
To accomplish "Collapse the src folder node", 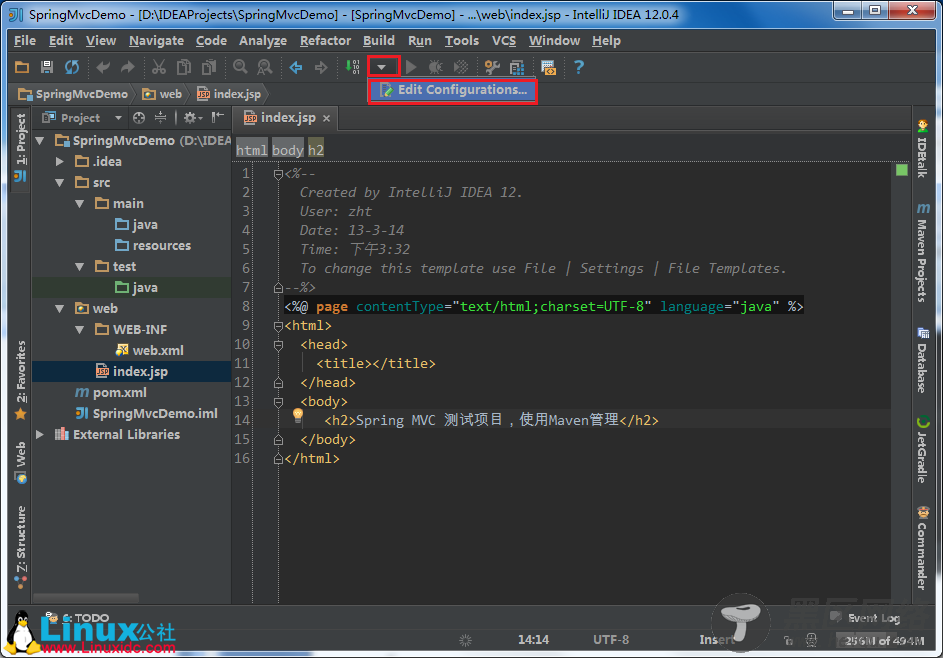I will point(60,182).
